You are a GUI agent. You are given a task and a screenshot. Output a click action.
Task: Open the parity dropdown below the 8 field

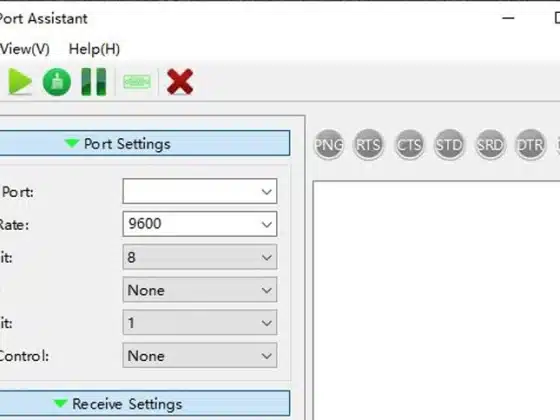[x=200, y=290]
